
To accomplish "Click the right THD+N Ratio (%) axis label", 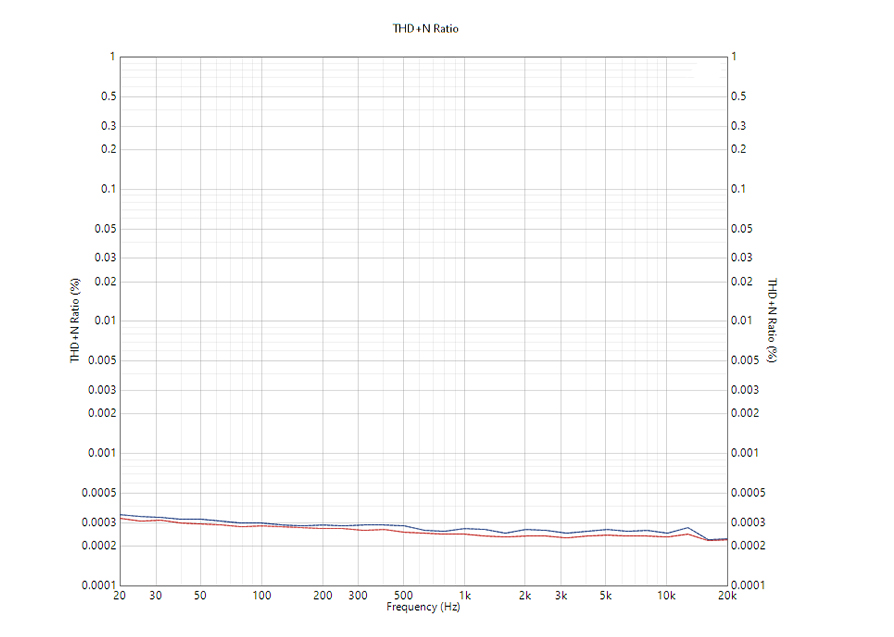I will point(772,320).
